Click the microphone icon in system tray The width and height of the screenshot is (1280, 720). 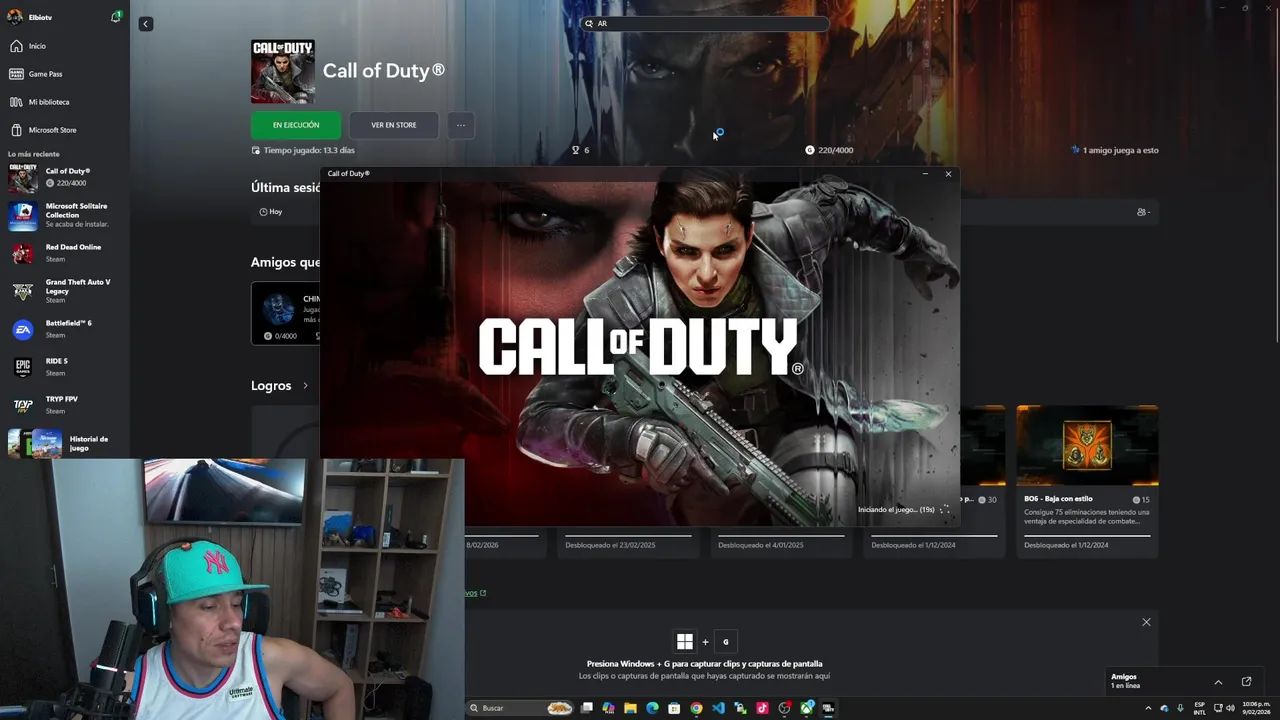pyautogui.click(x=1180, y=708)
